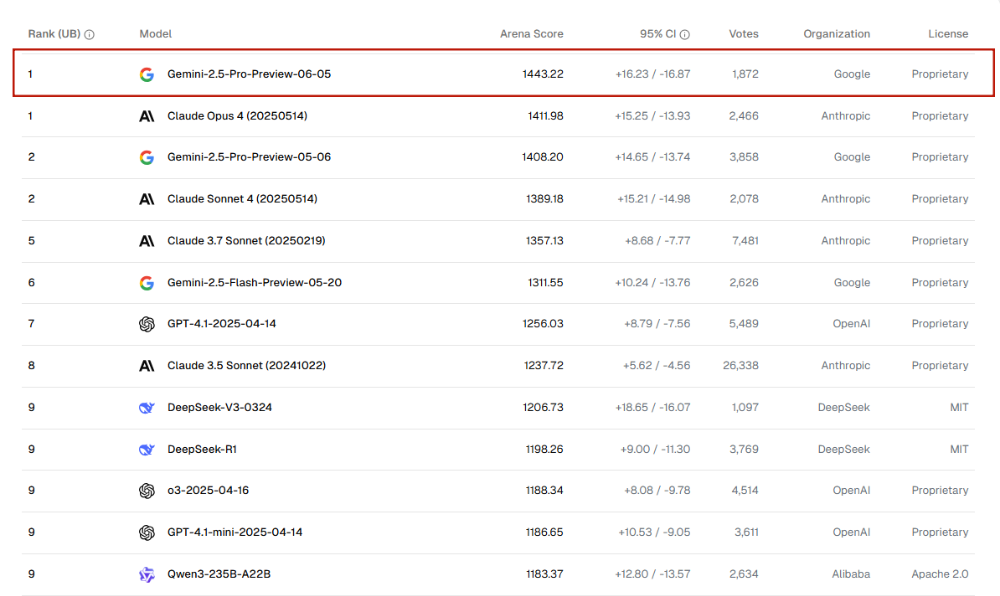Open the Claude Sonnet 4 (20250514) model link
The height and width of the screenshot is (596, 1000).
(242, 199)
